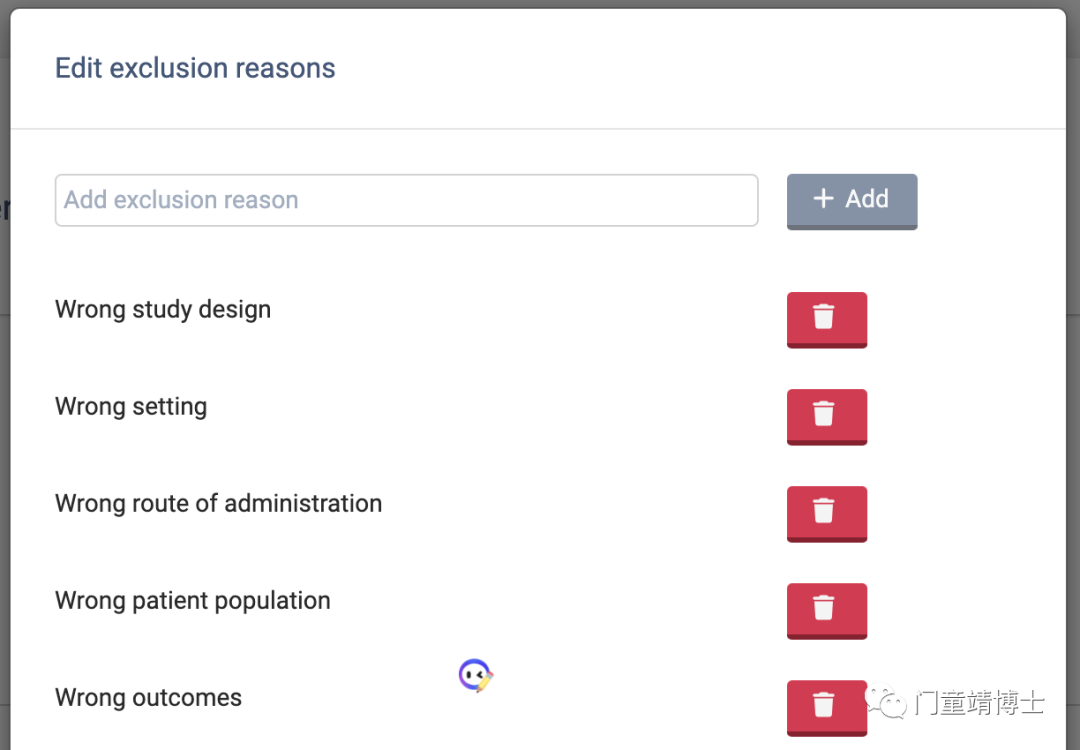
Task: Click the '门童靖博士' watermark text
Action: click(x=979, y=703)
